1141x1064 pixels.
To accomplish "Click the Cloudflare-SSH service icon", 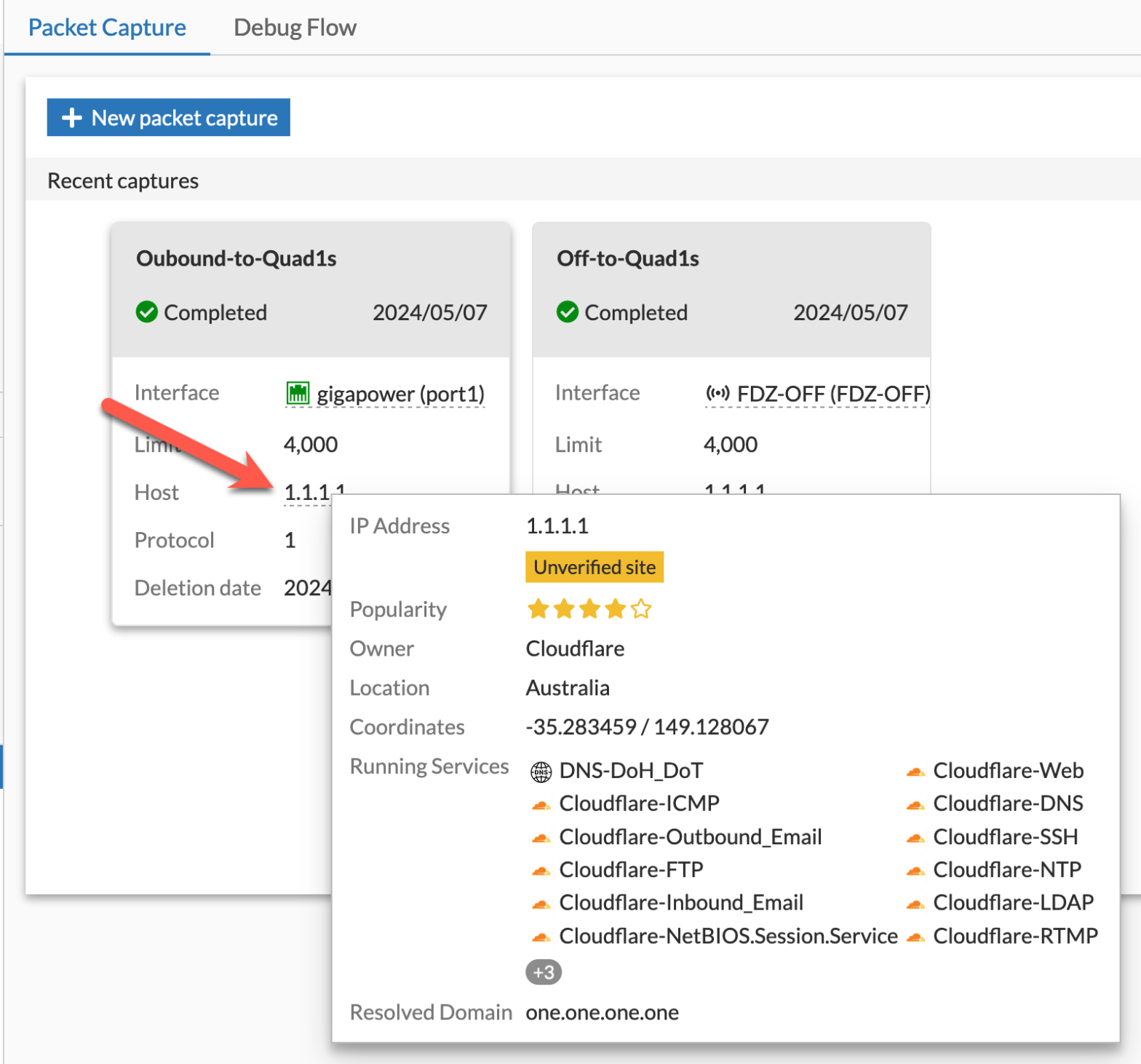I will pos(915,838).
